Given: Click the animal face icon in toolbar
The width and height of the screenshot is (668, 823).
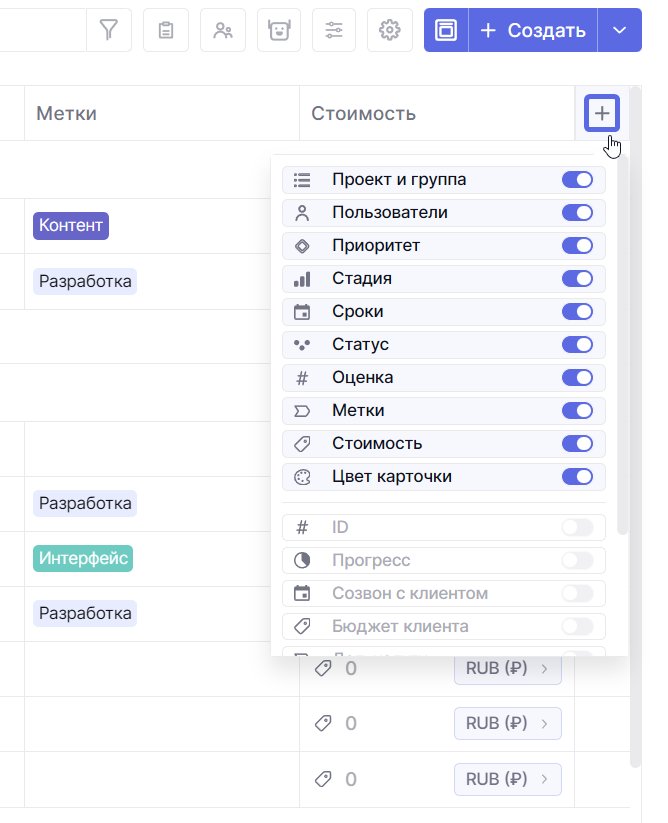Looking at the screenshot, I should click(x=279, y=31).
